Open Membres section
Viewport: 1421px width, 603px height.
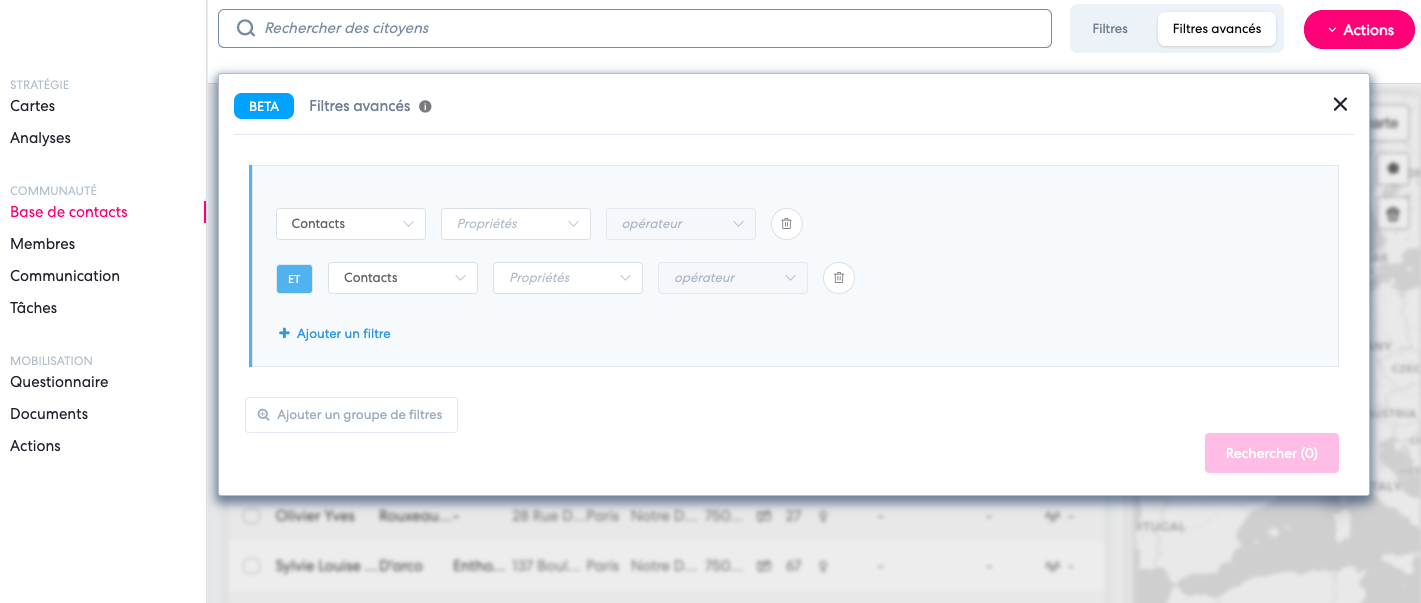tap(43, 244)
